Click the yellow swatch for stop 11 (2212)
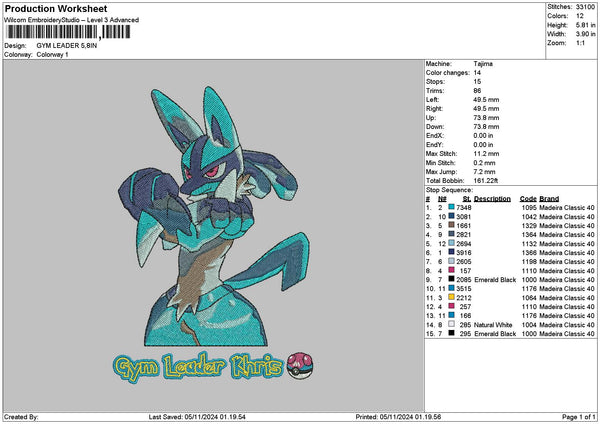Viewport: 600px width, 424px height. 452,297
